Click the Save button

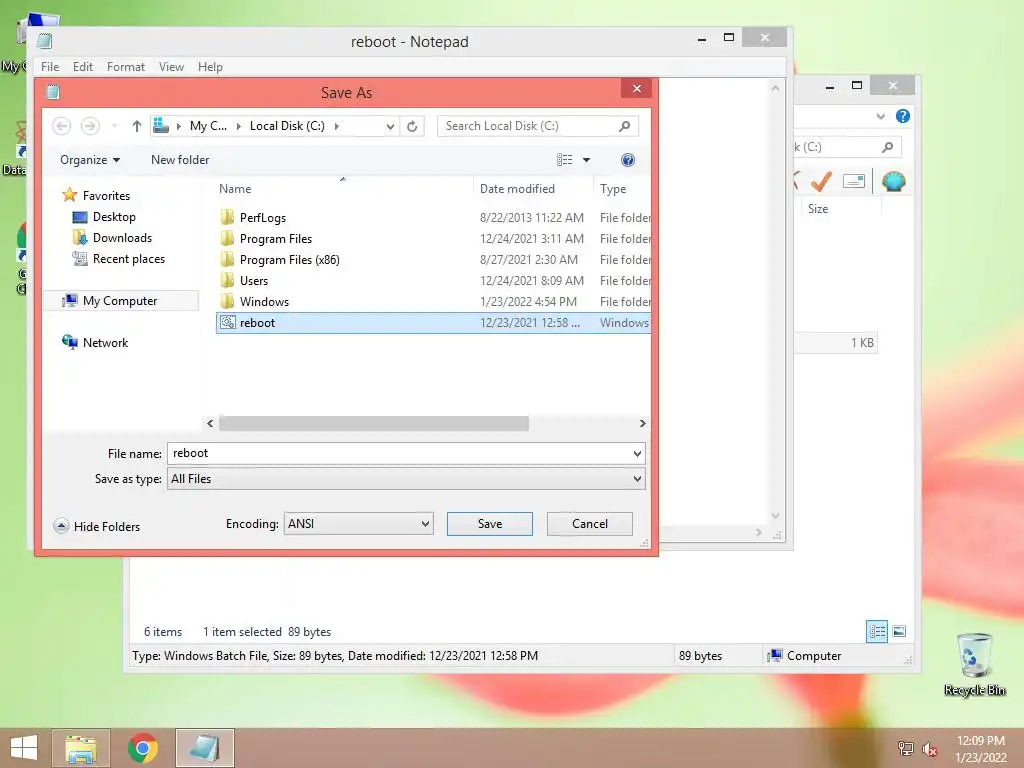(x=490, y=524)
